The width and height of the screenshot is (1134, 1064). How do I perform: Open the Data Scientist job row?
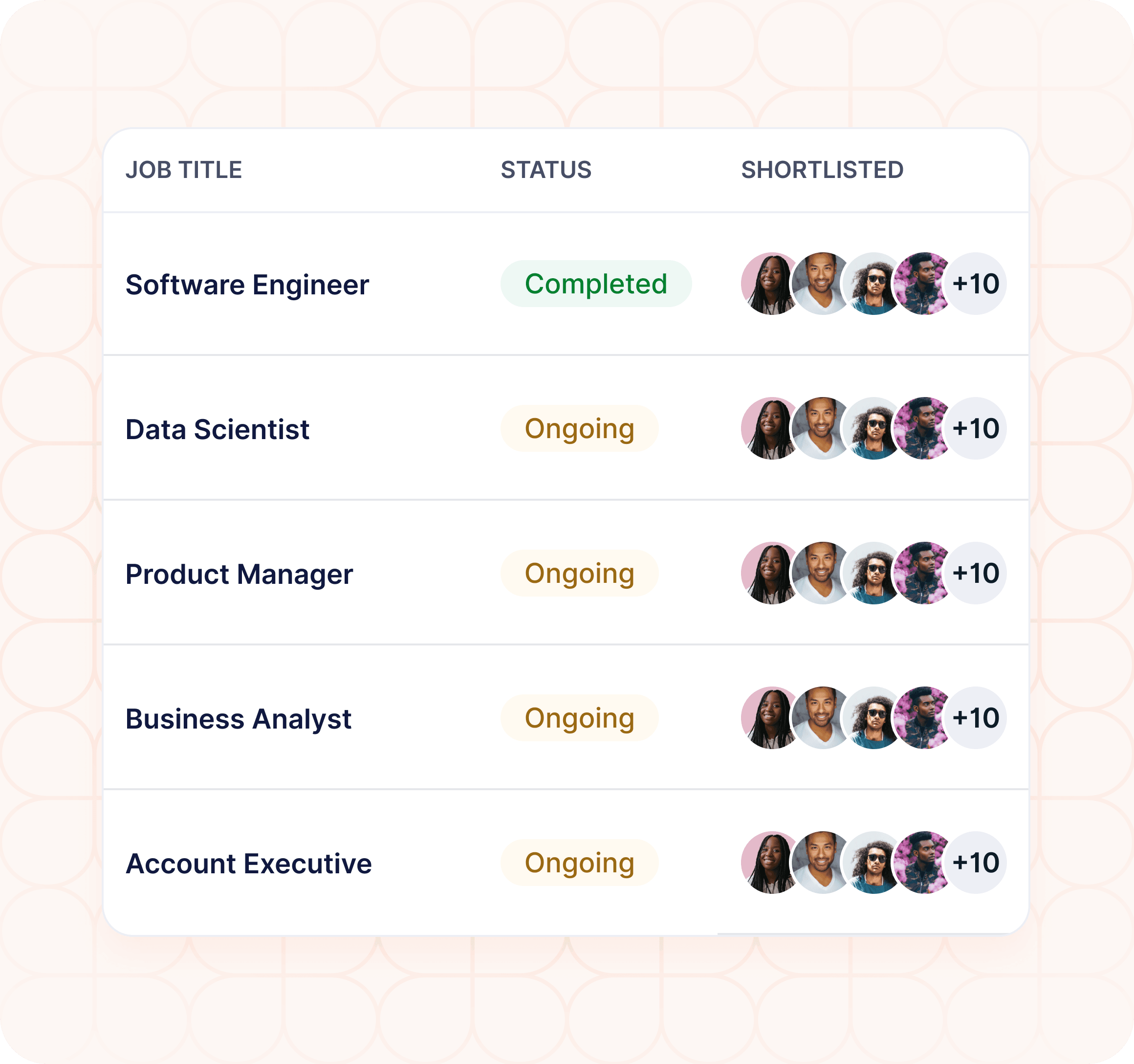pos(566,428)
